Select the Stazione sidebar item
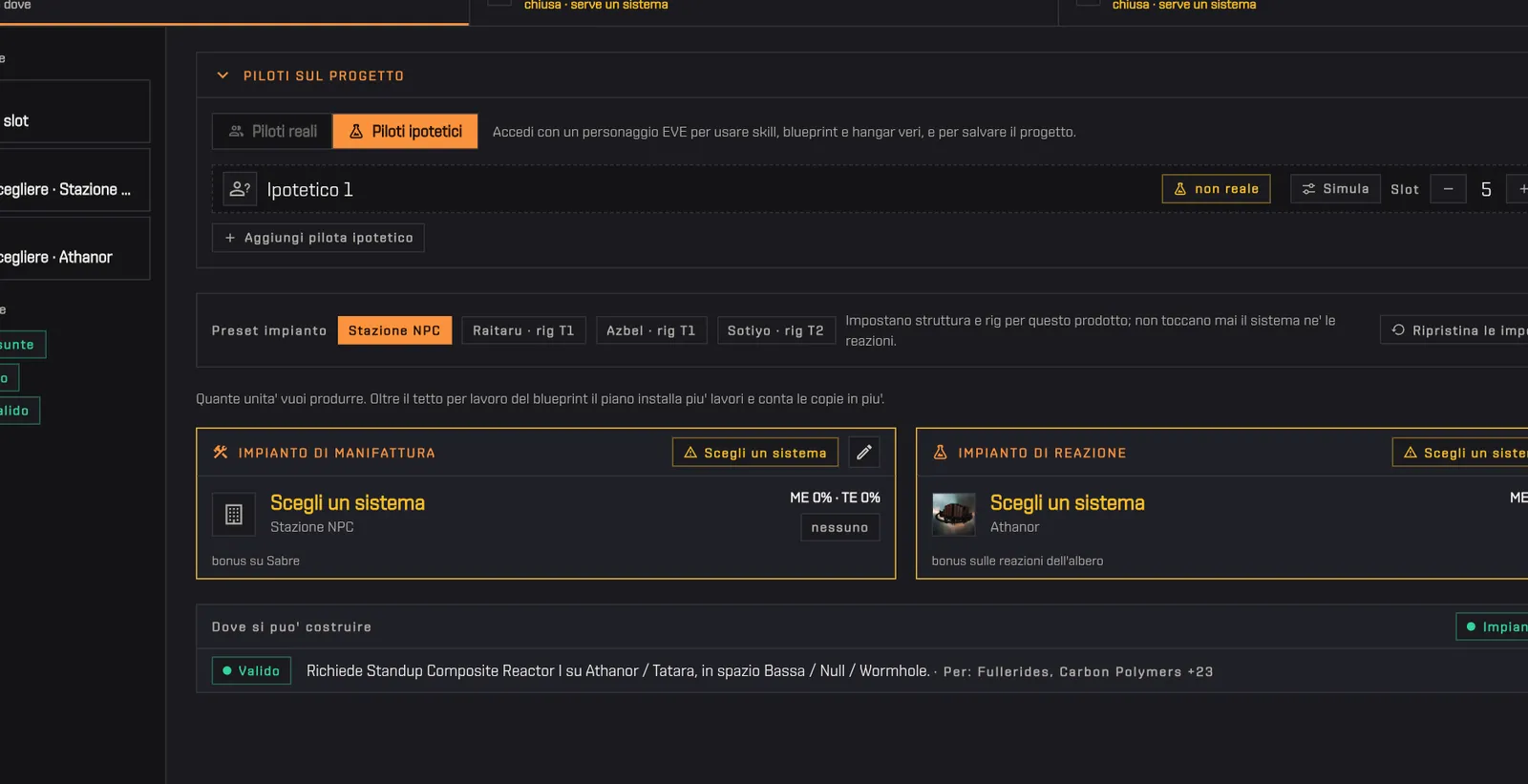This screenshot has height=784, width=1528. [73, 180]
